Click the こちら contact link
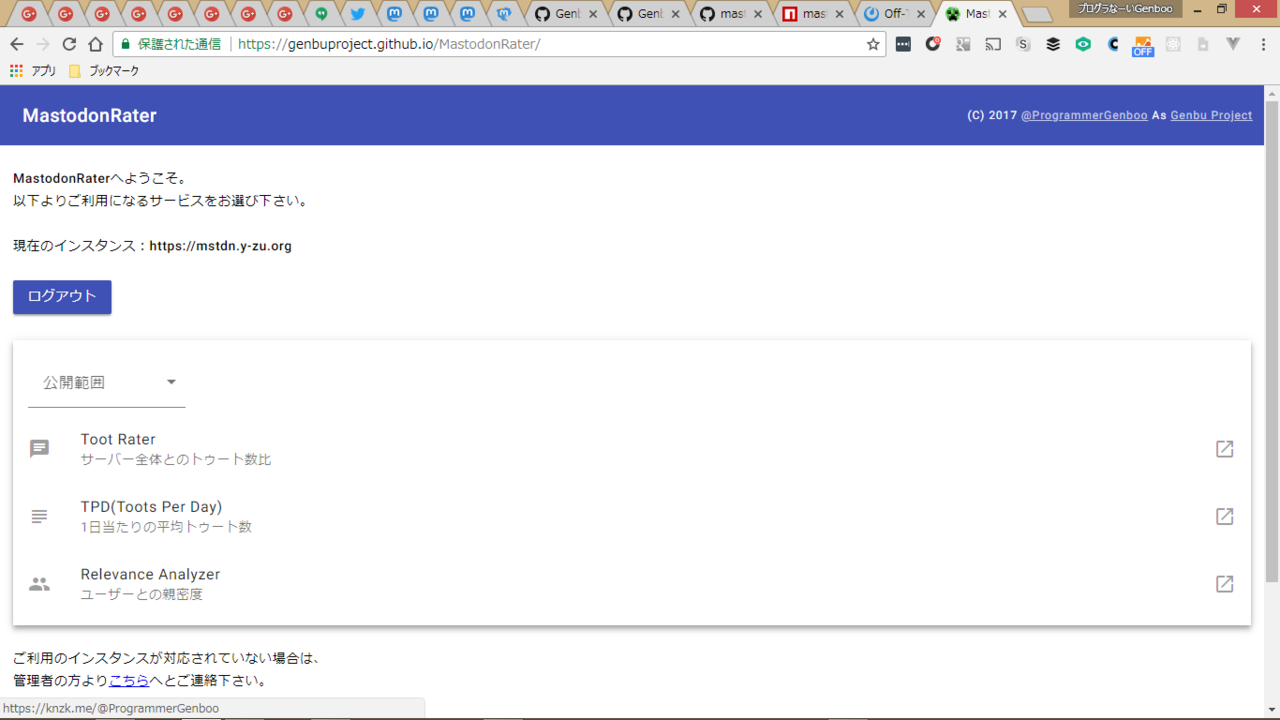Screen dimensions: 1280x720 click(129, 681)
